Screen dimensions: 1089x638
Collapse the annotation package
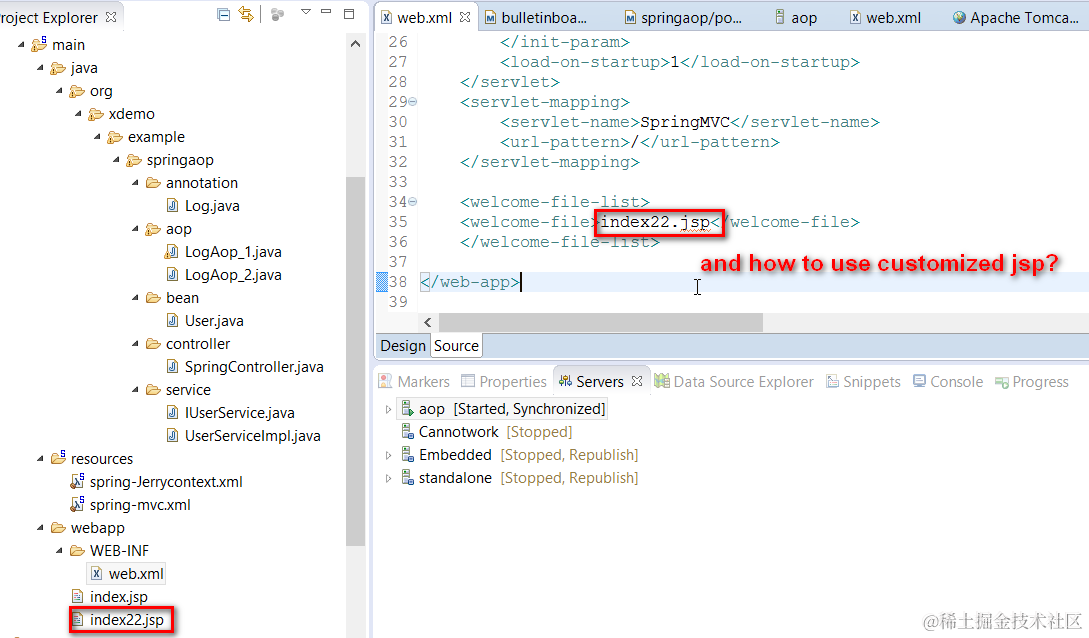click(135, 183)
